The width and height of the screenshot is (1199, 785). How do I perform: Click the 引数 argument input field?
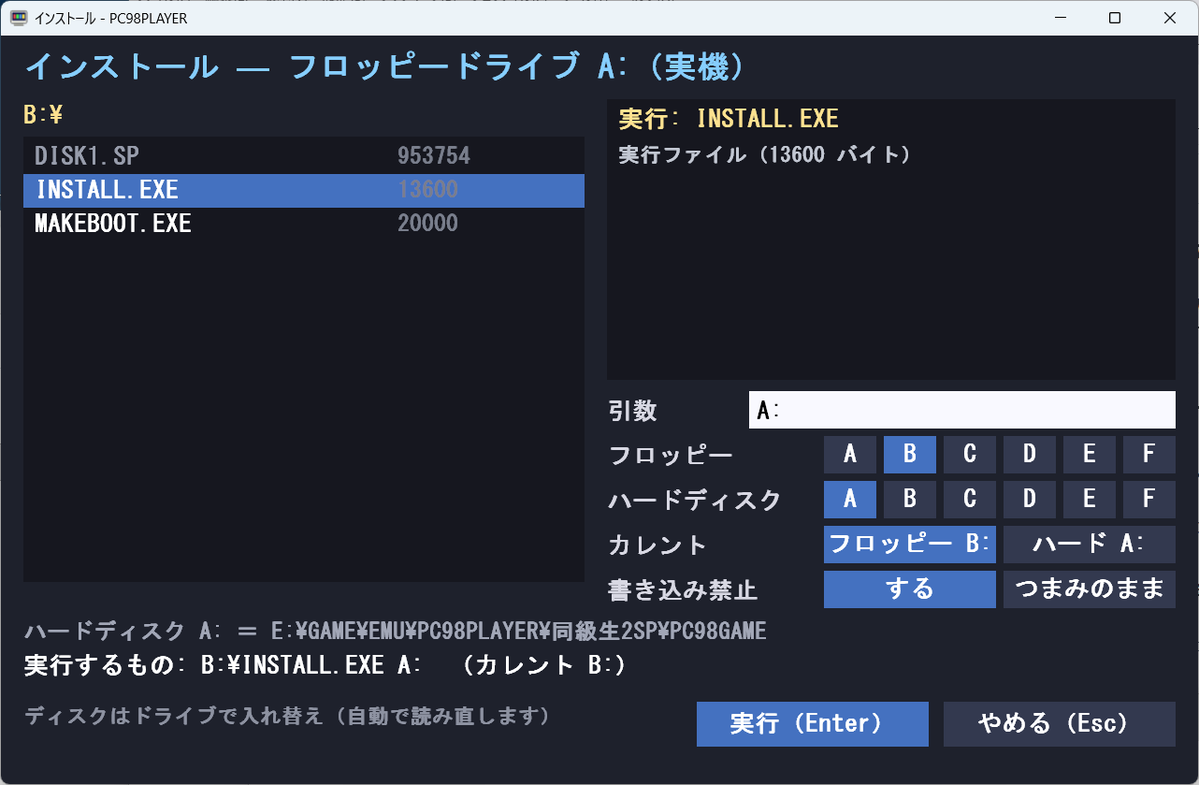tap(961, 410)
